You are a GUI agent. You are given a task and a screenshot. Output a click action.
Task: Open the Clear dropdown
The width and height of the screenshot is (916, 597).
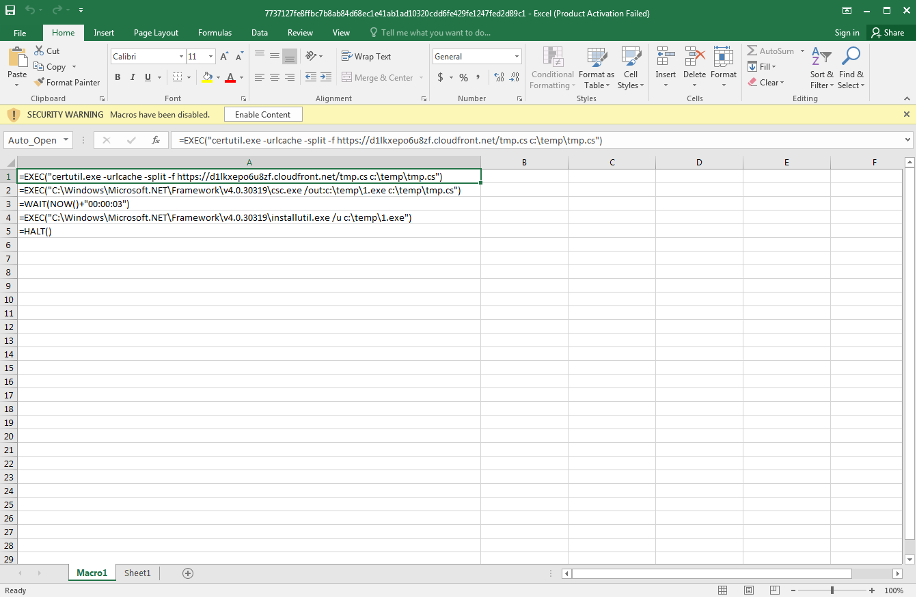[766, 82]
